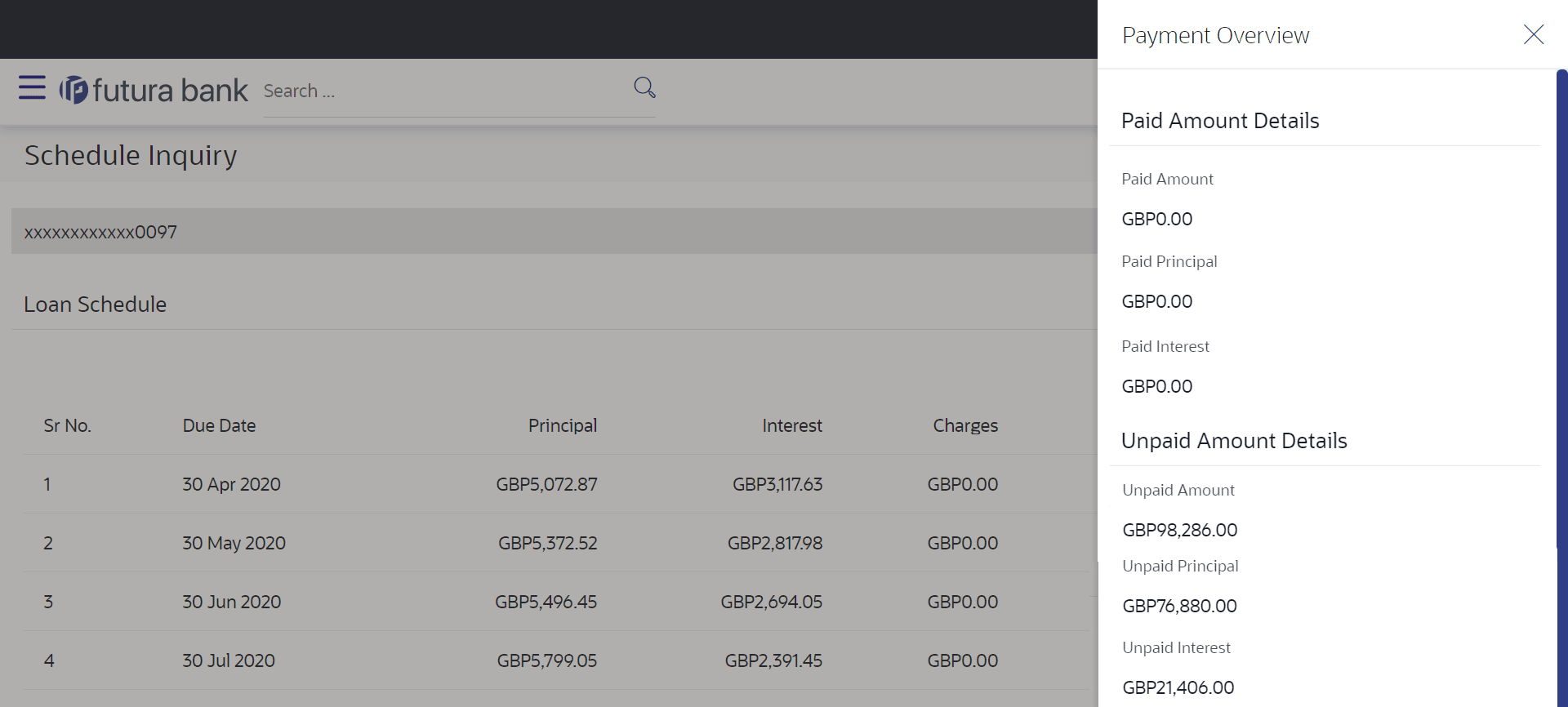The height and width of the screenshot is (707, 1568).
Task: Click the Unpaid Amount Details heading
Action: point(1233,441)
